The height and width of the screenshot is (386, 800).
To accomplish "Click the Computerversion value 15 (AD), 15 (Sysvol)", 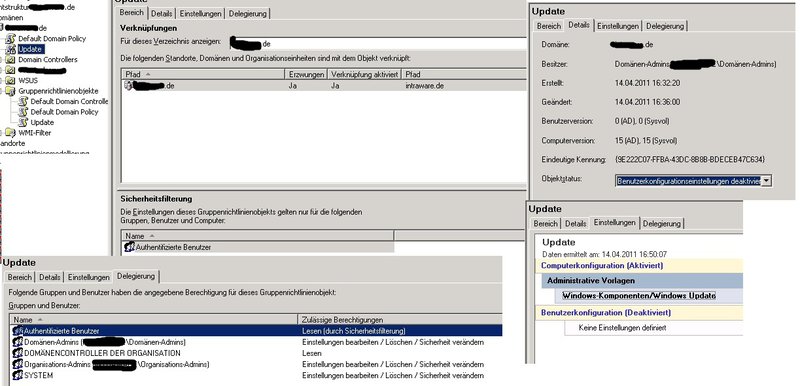I will click(645, 140).
